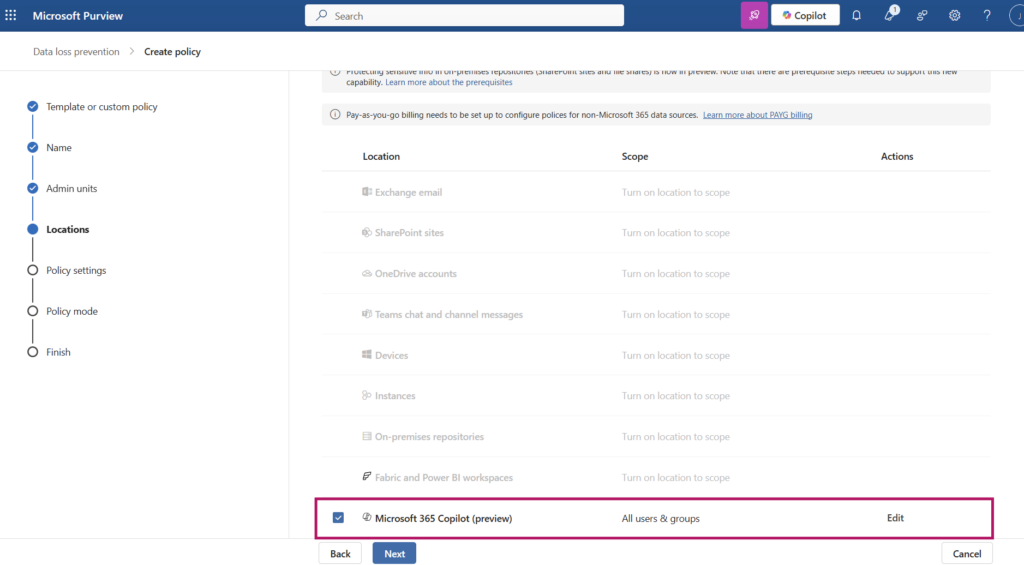Go to Template or custom policy step

[x=101, y=106]
